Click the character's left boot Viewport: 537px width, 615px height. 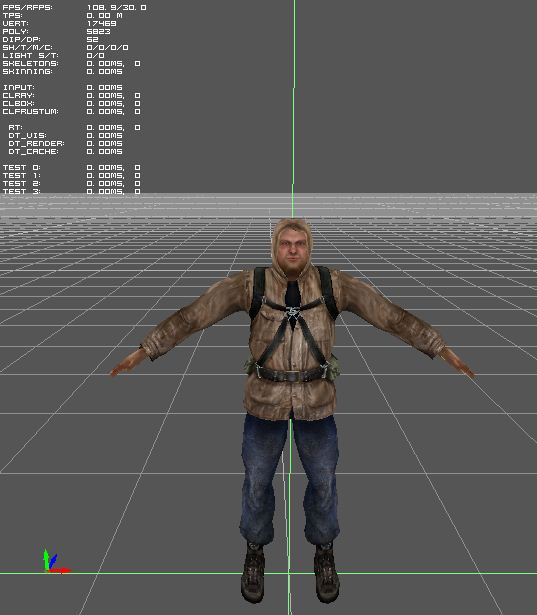(327, 572)
